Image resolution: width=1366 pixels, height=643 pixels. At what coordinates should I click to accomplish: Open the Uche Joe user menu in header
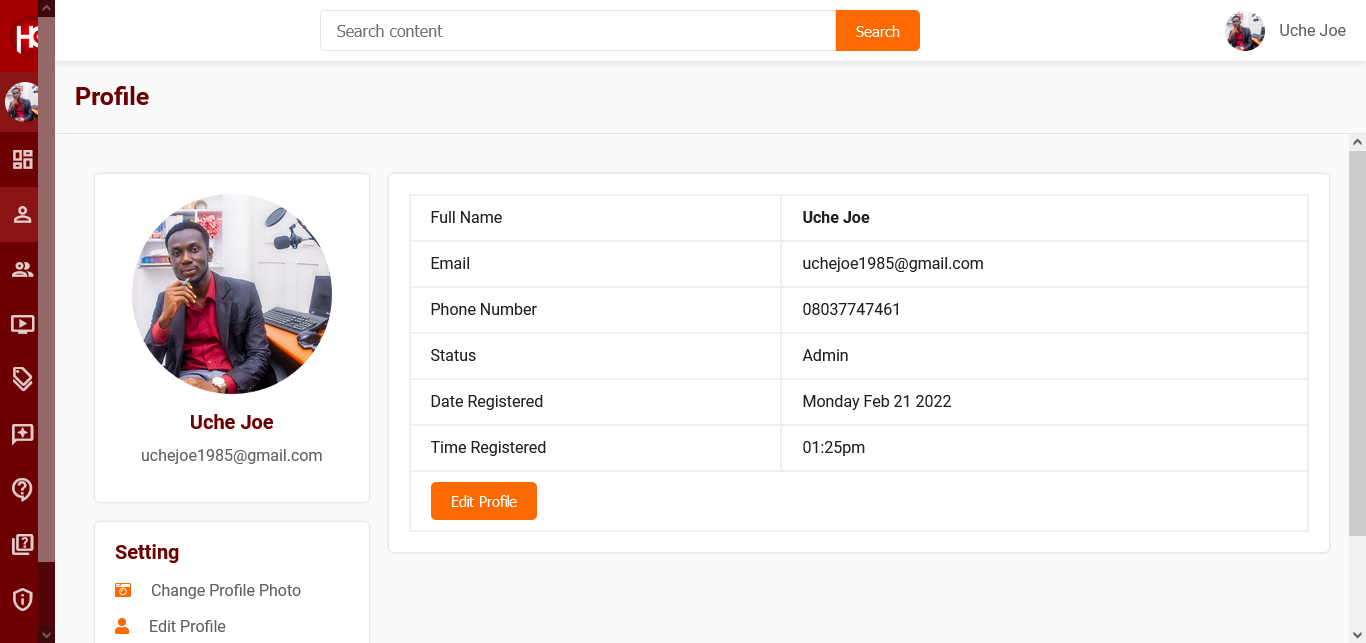click(1286, 31)
